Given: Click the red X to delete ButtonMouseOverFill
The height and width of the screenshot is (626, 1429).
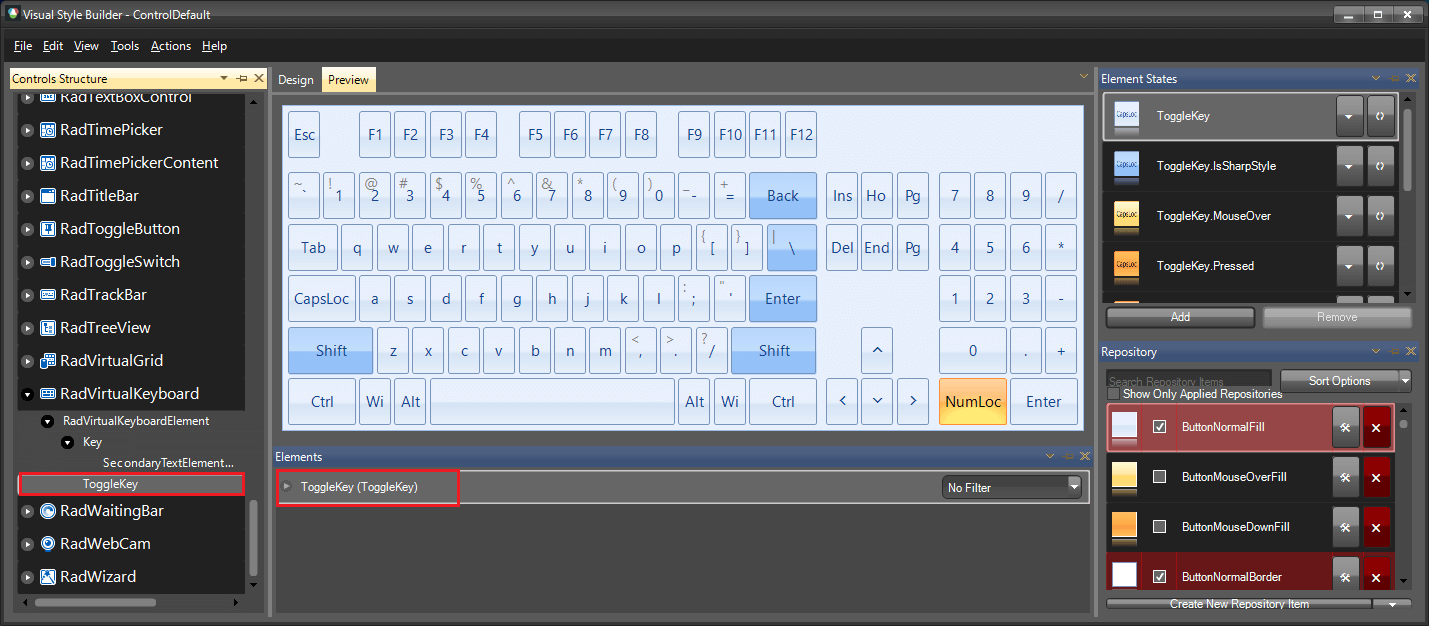Looking at the screenshot, I should click(x=1377, y=477).
